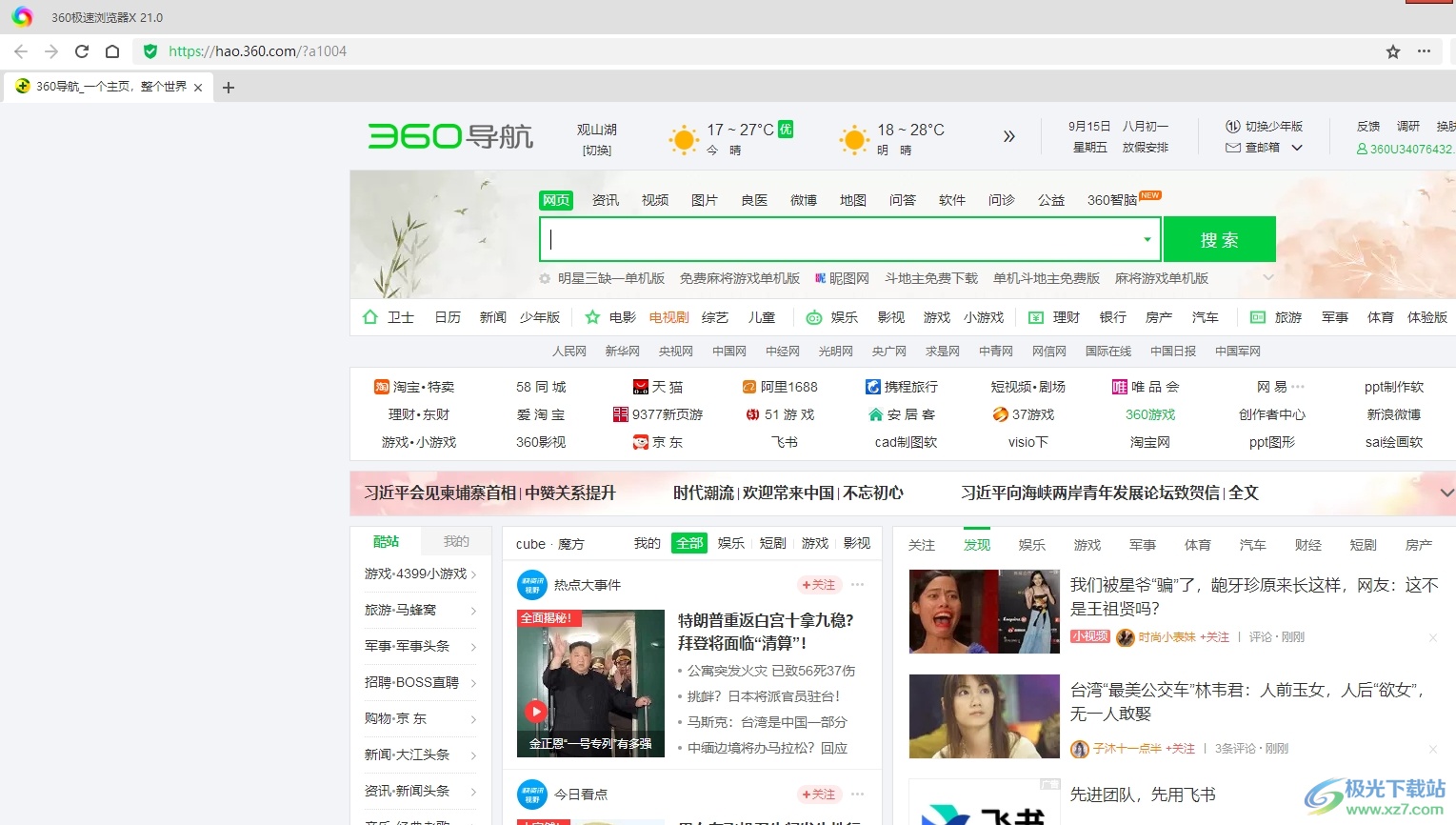The height and width of the screenshot is (825, 1456).
Task: Select the 图片 search tab
Action: (705, 200)
